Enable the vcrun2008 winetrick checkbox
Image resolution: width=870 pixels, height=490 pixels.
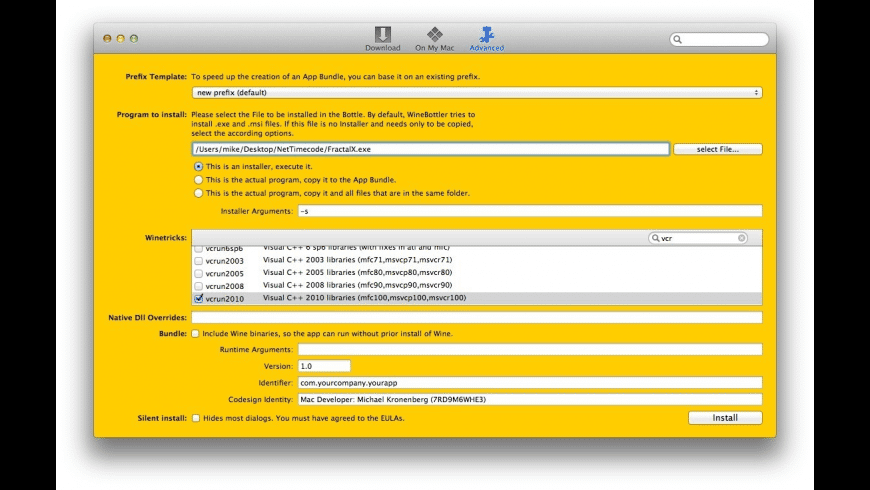[x=198, y=285]
